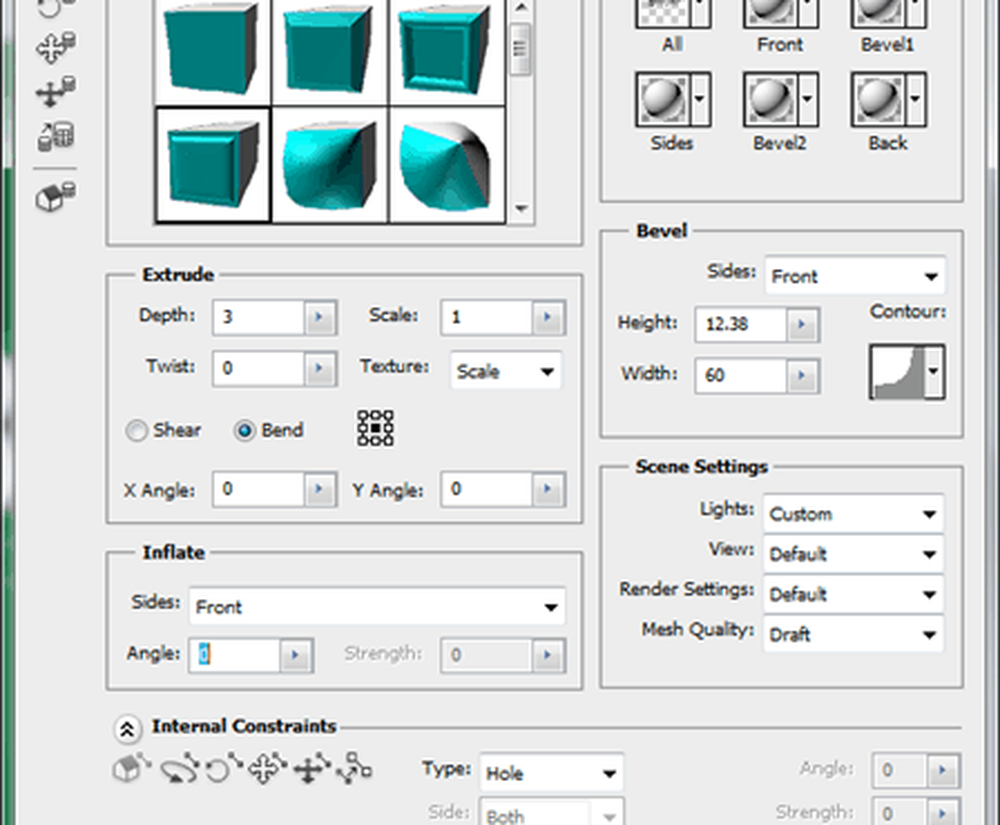The image size is (1000, 825).
Task: Expand the Mesh Quality dropdown
Action: [x=853, y=634]
